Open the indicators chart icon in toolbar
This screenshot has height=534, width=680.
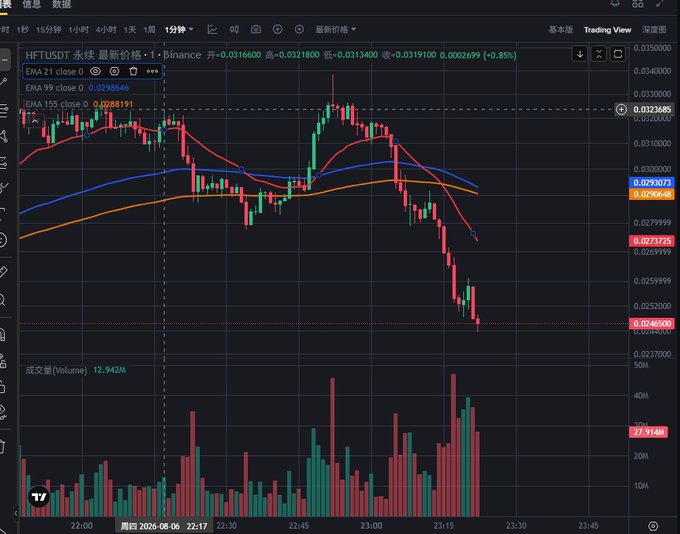(x=212, y=29)
